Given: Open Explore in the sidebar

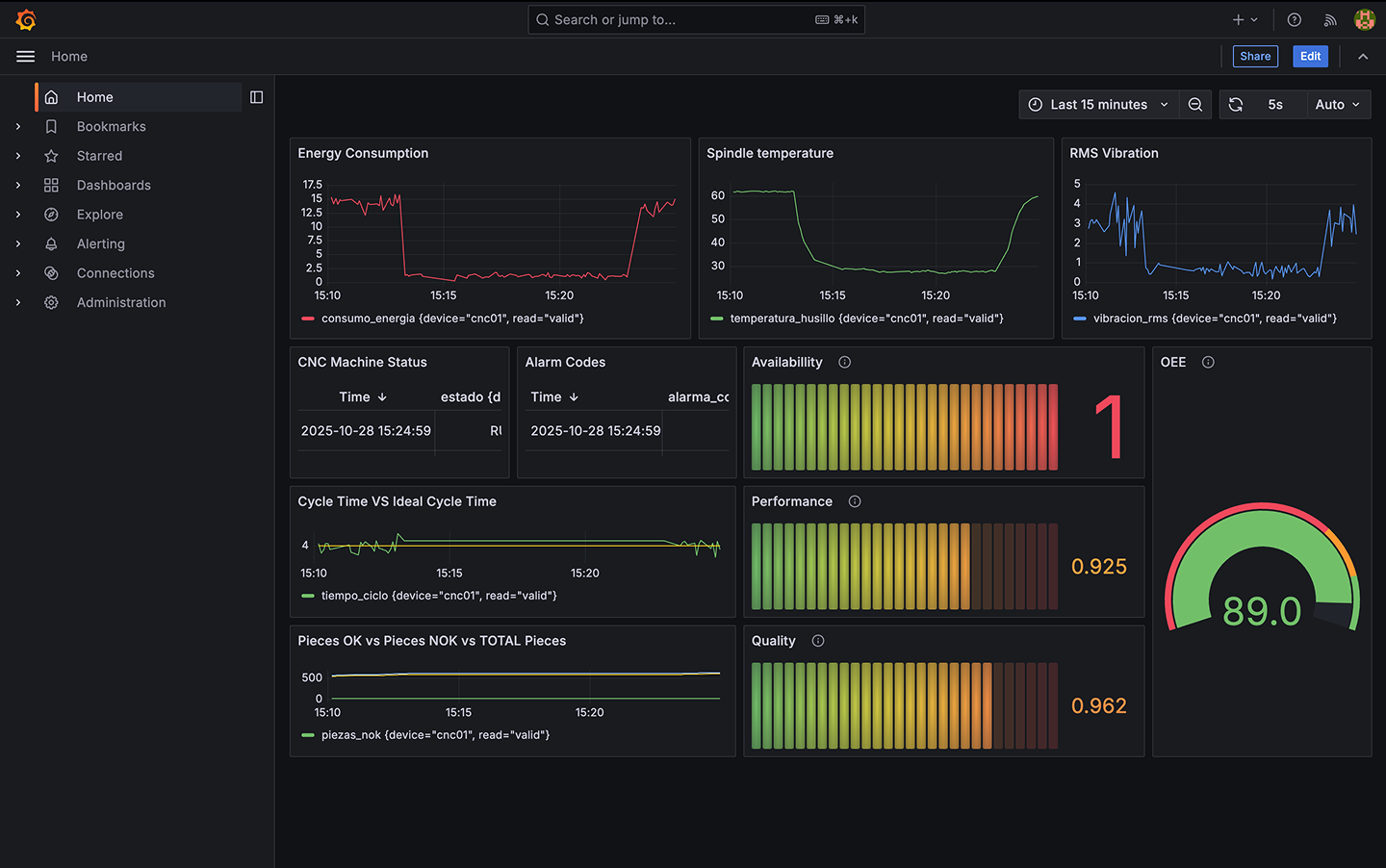Looking at the screenshot, I should click(100, 215).
